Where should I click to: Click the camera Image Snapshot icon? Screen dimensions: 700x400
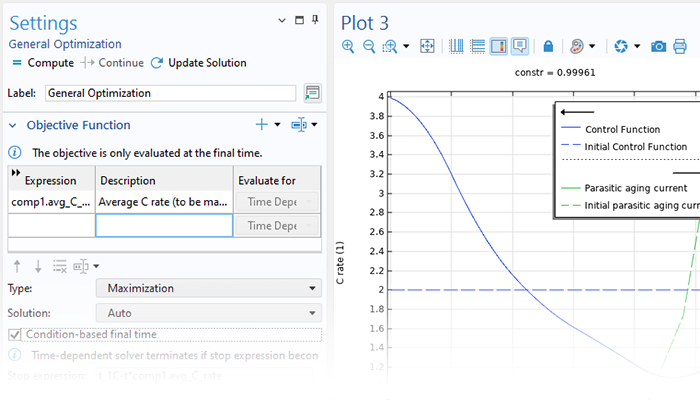pos(658,46)
